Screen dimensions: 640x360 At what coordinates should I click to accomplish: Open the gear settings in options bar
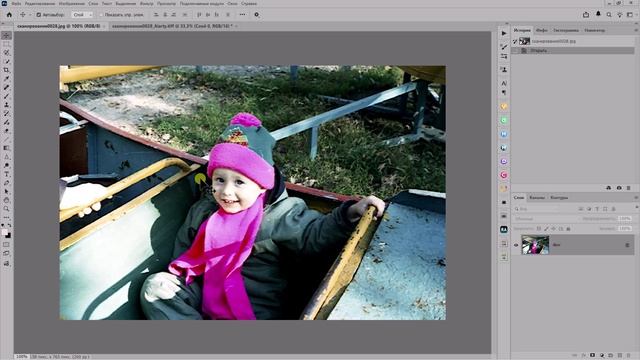point(256,15)
